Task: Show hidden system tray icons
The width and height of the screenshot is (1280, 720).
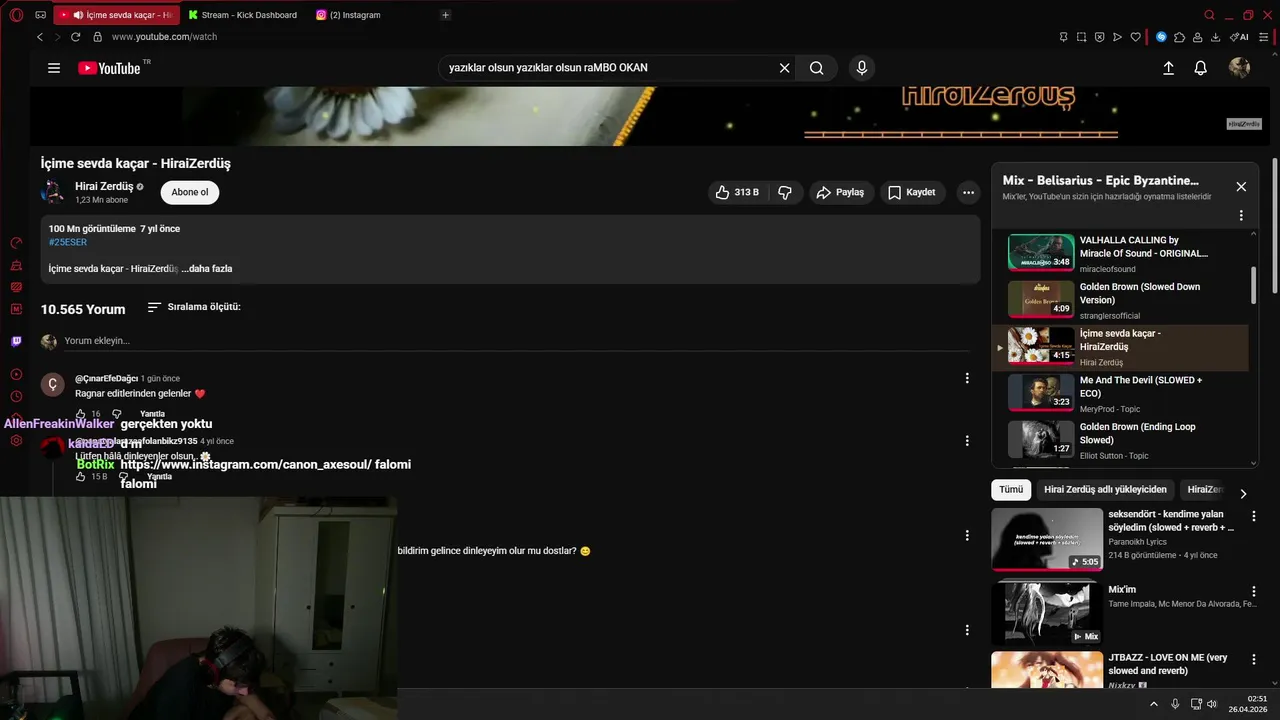Action: point(1154,704)
